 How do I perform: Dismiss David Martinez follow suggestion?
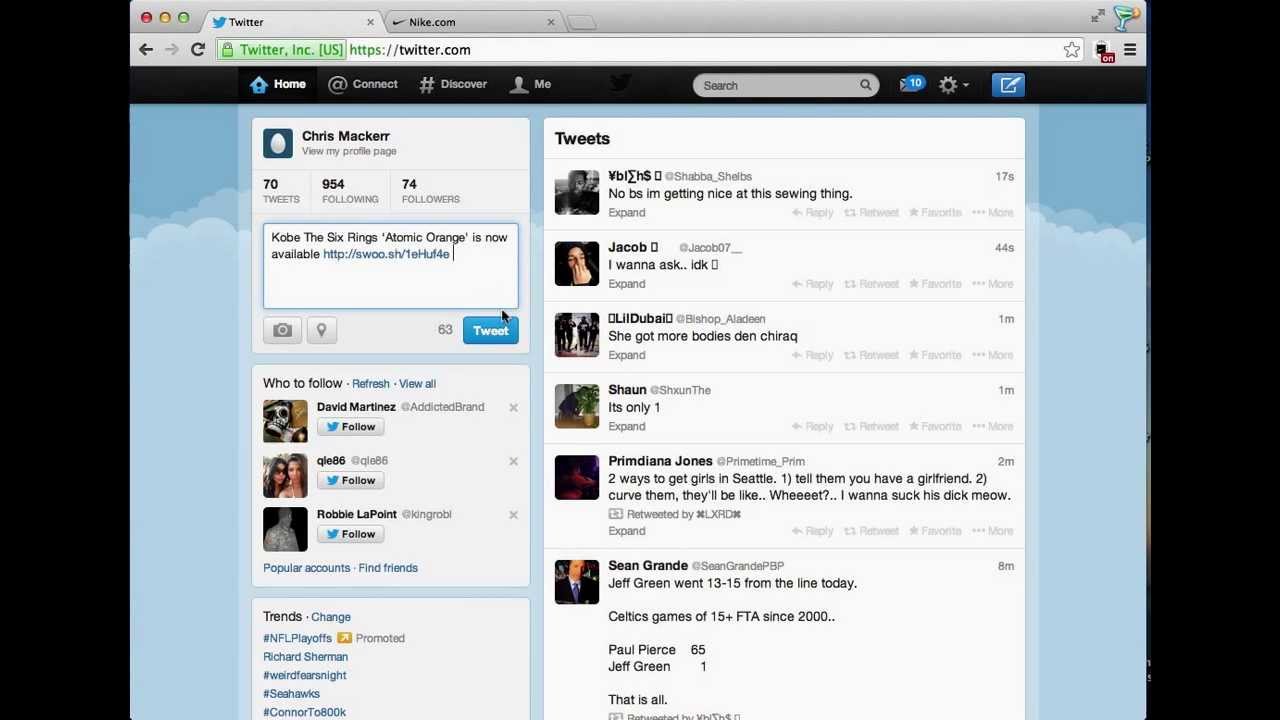pos(513,407)
